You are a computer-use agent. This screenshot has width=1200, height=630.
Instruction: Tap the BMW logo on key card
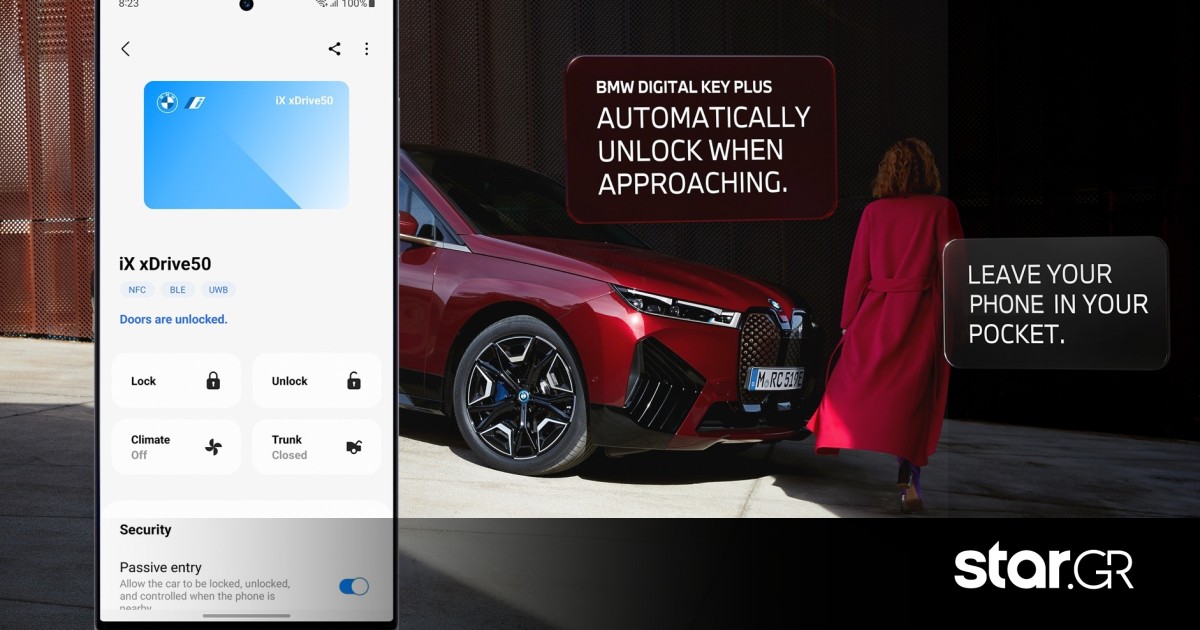167,102
